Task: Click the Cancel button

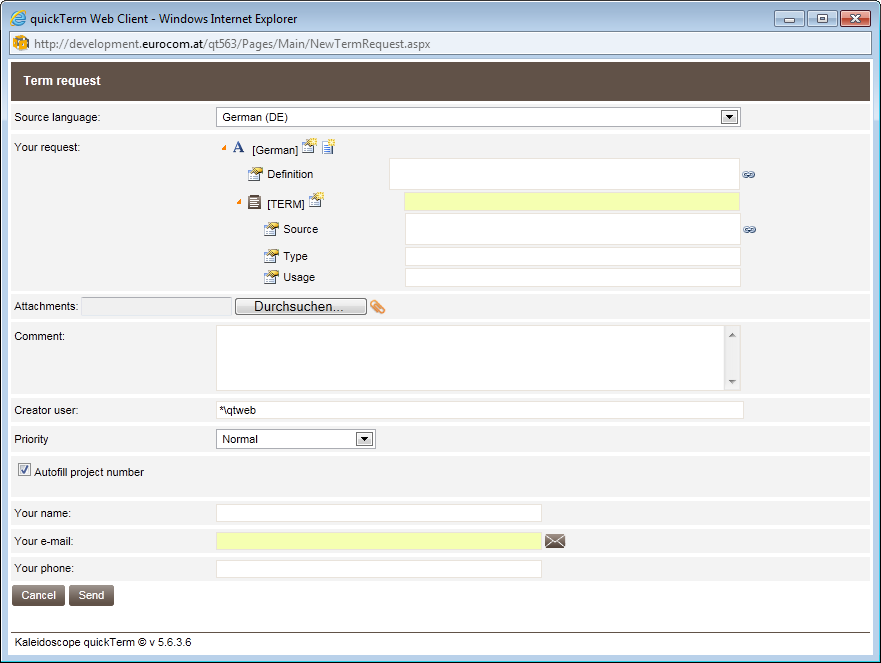Action: pyautogui.click(x=38, y=596)
